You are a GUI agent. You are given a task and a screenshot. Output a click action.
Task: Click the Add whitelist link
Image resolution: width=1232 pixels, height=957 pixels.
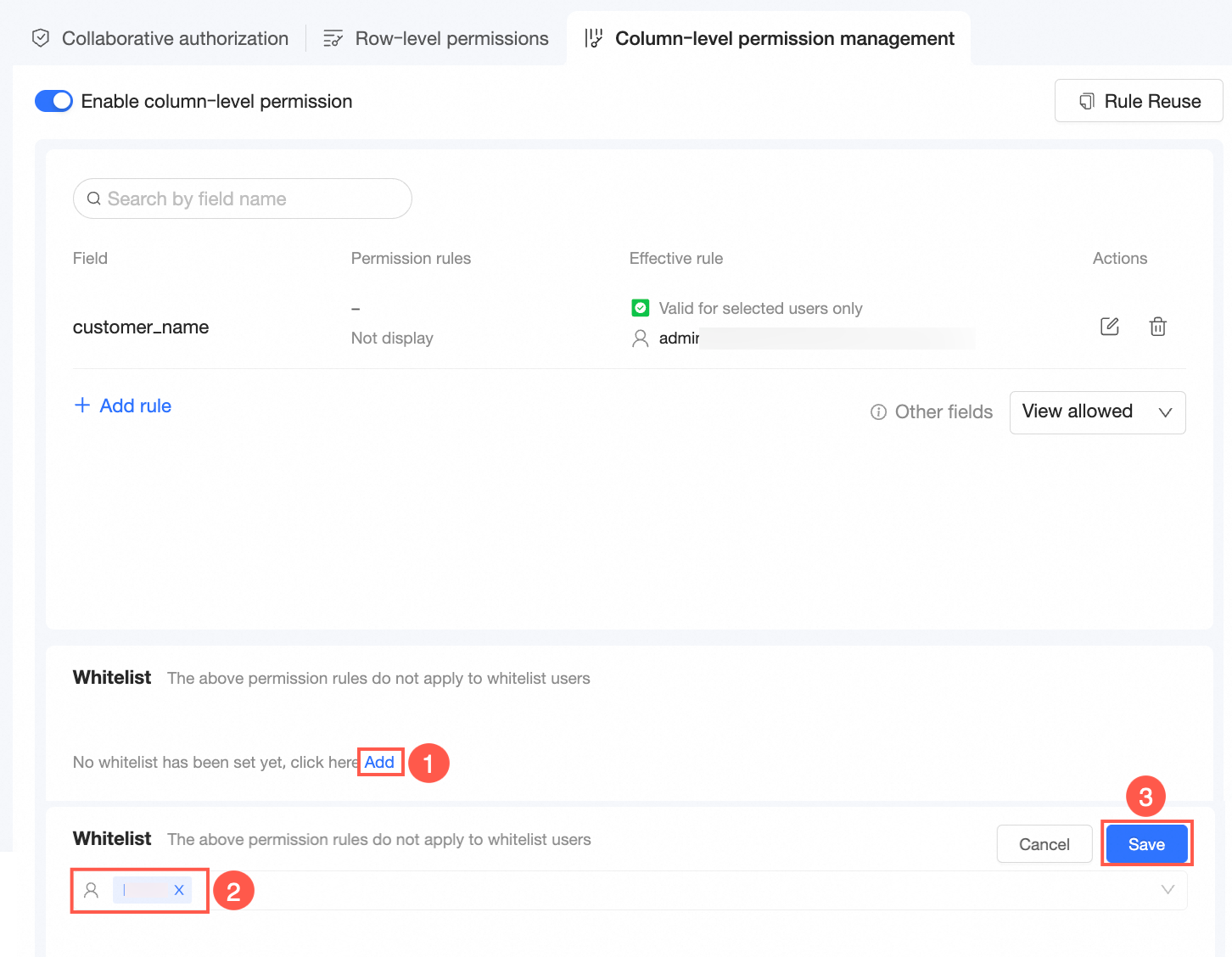tap(379, 762)
